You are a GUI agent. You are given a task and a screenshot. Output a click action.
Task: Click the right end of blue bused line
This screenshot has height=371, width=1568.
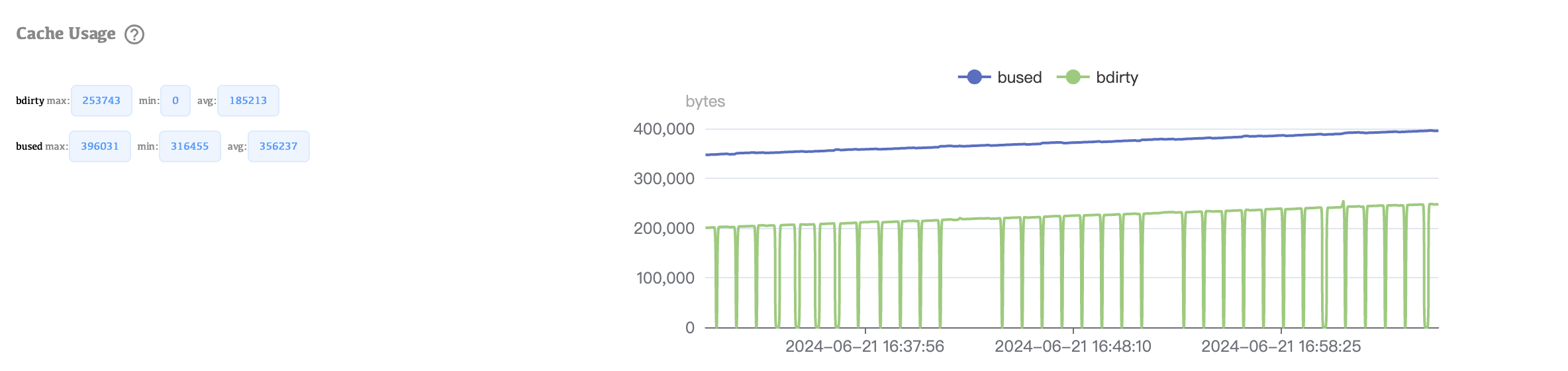coord(1436,131)
